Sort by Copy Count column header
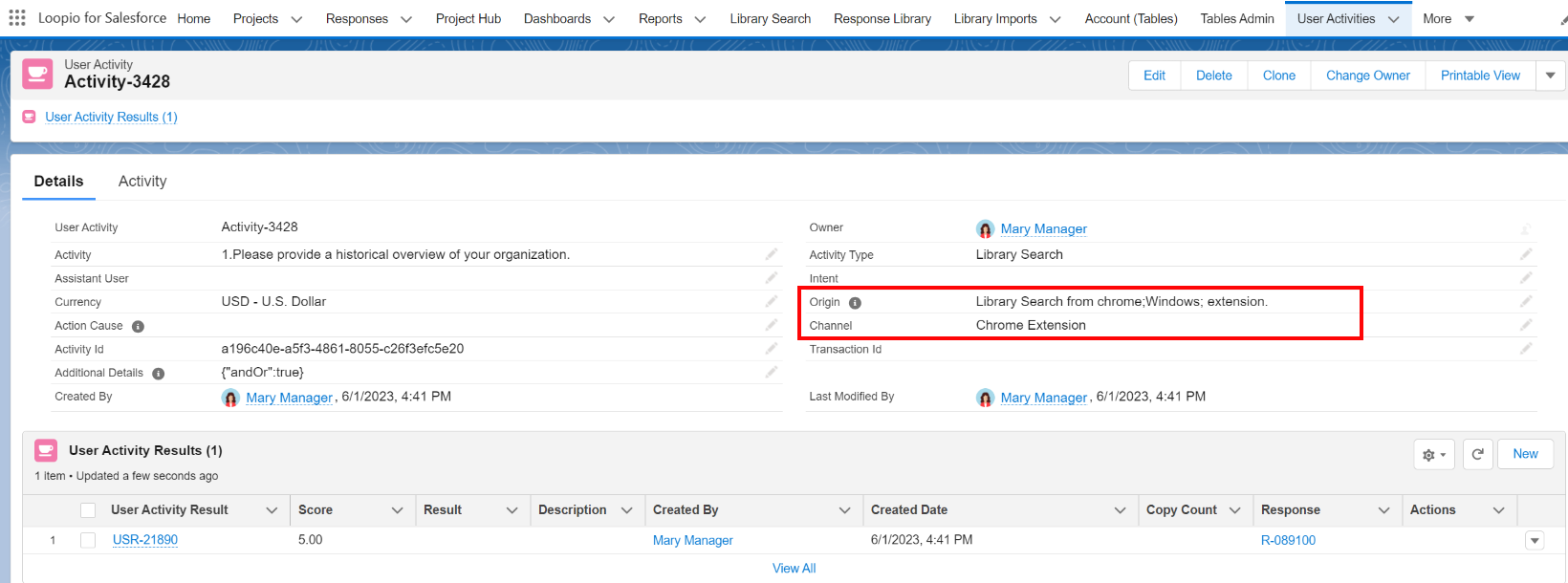The width and height of the screenshot is (1568, 583). coord(1182,510)
